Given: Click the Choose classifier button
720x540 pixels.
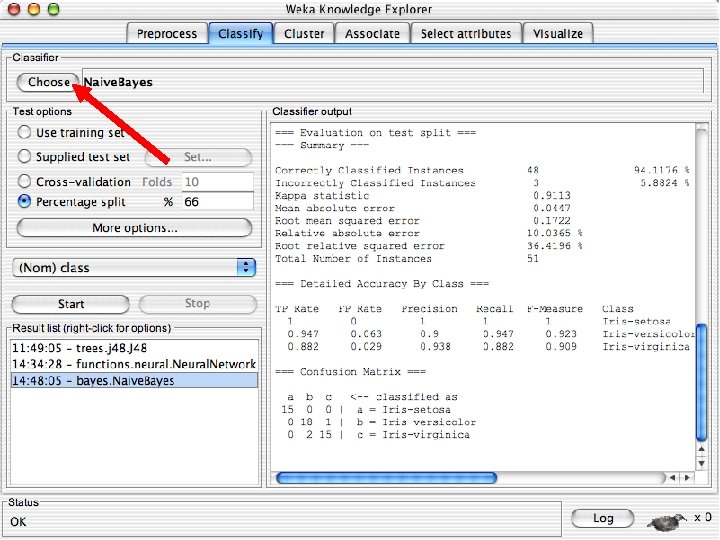Looking at the screenshot, I should pos(48,82).
